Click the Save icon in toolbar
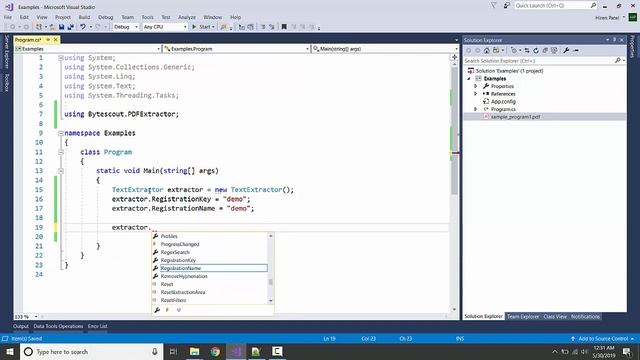 pyautogui.click(x=61, y=27)
